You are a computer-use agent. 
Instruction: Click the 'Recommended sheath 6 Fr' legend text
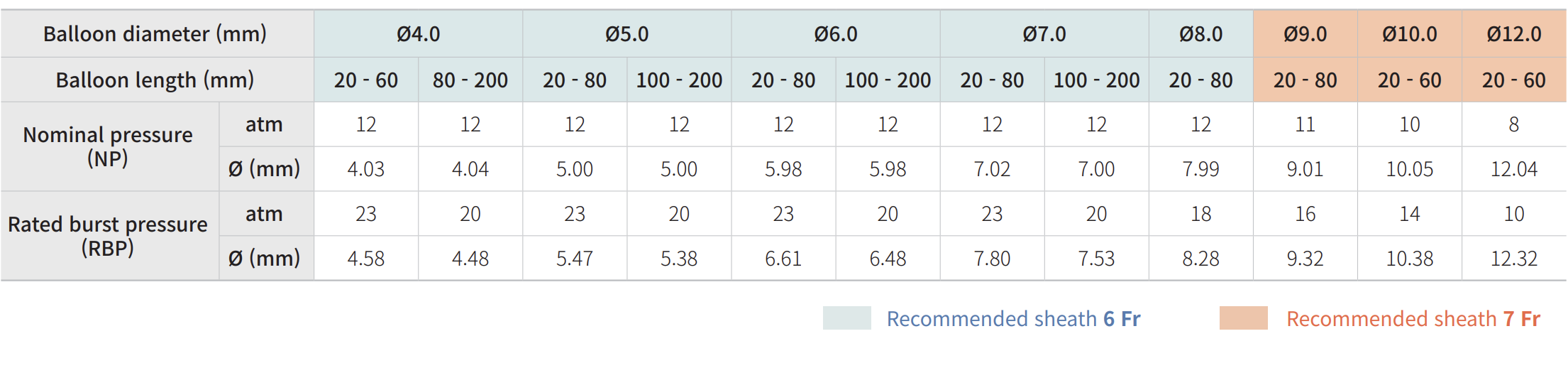point(1013,319)
